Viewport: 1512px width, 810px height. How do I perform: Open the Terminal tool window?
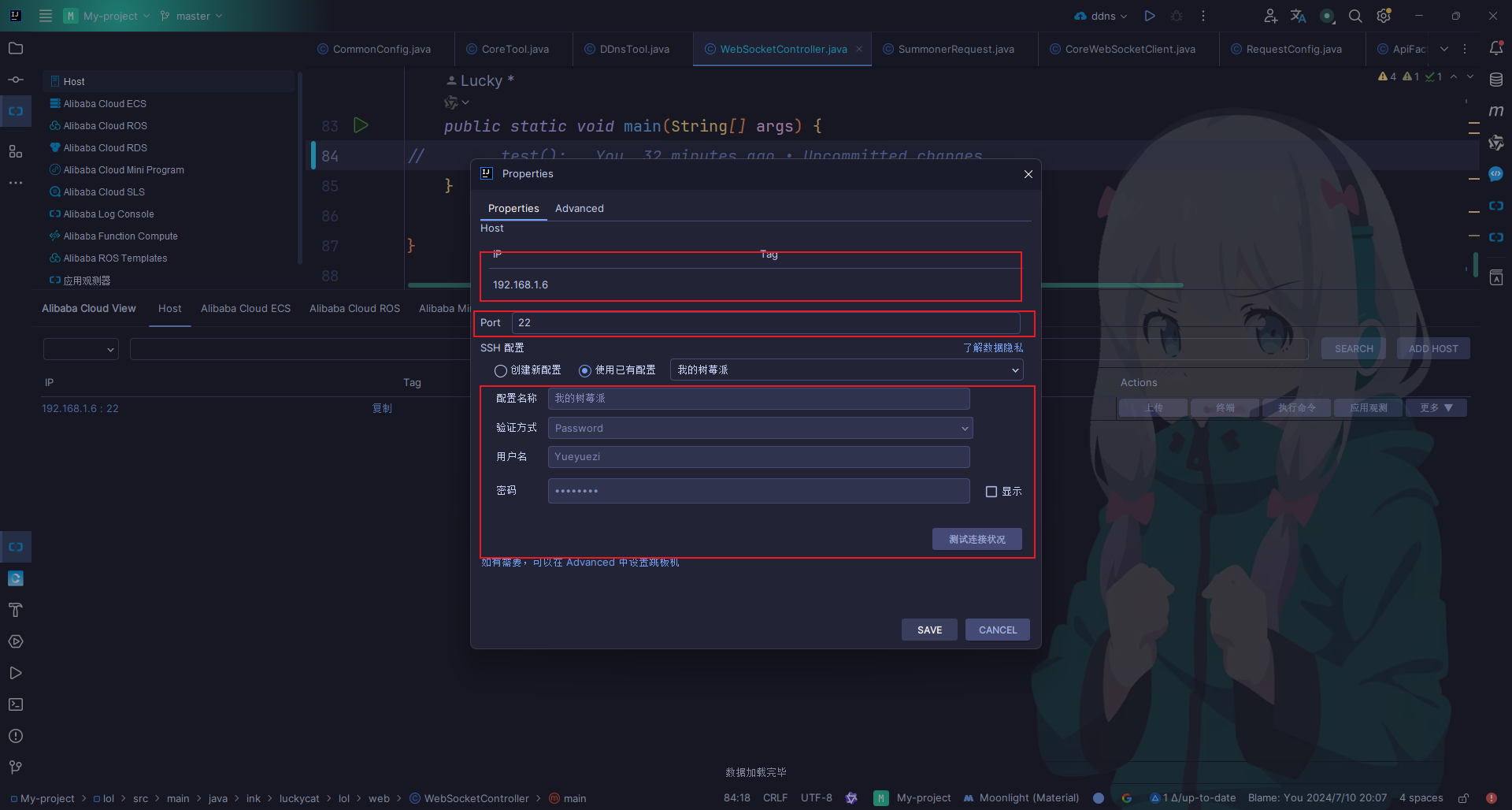point(16,704)
